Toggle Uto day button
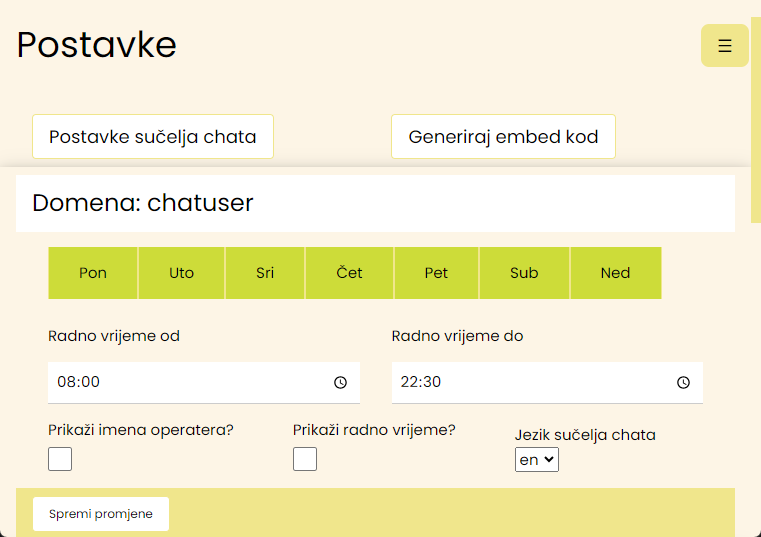 (181, 273)
